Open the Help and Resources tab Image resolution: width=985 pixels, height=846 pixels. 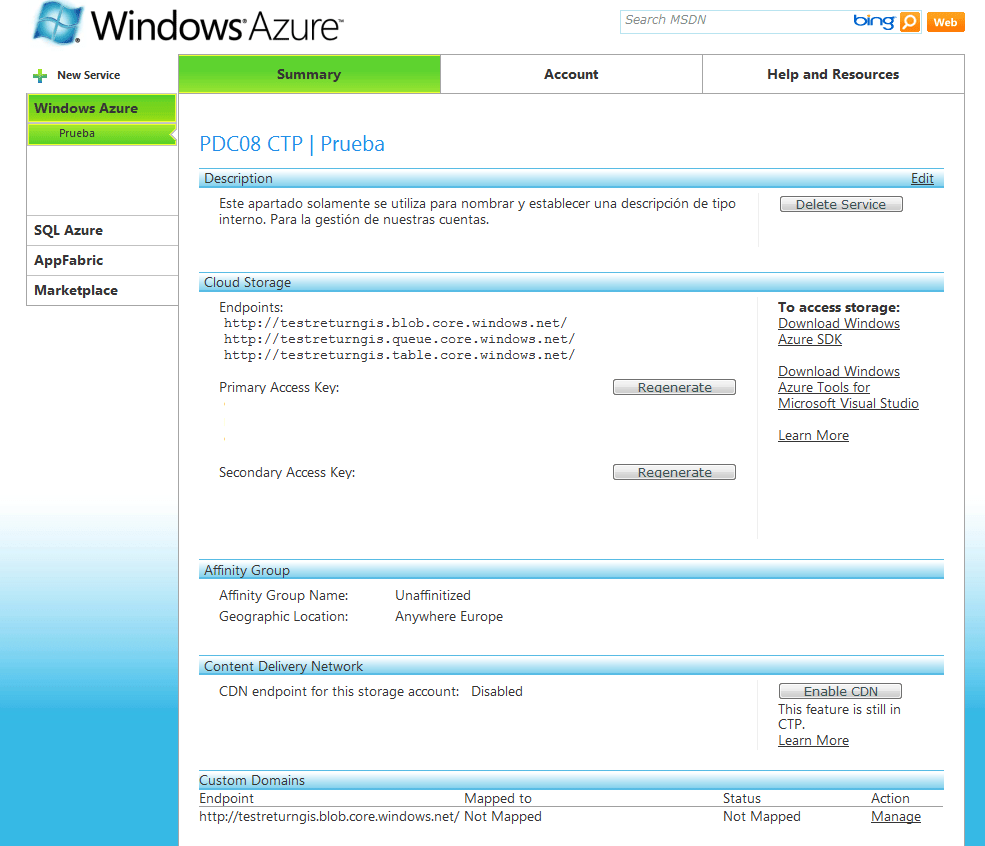pos(833,74)
